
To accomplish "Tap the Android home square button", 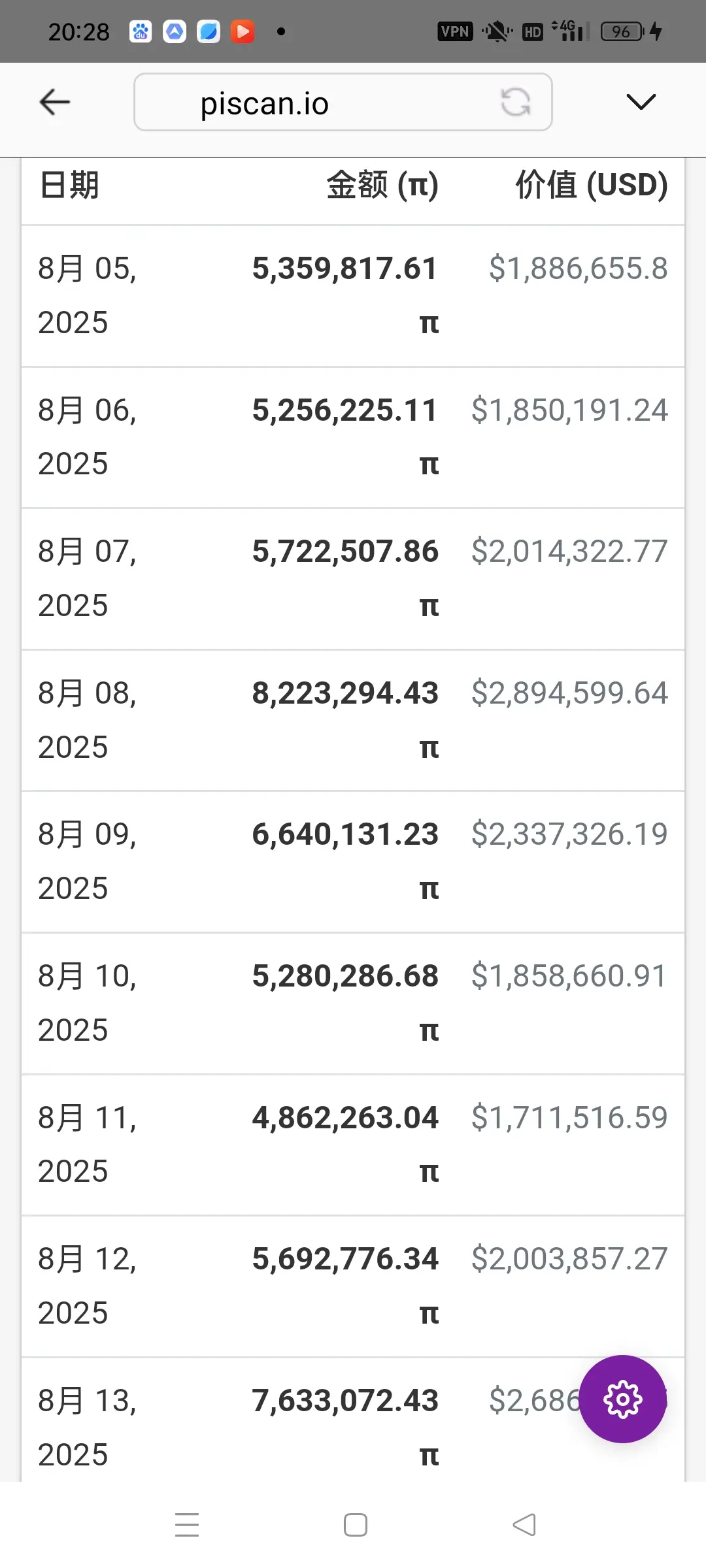I will [x=355, y=1525].
